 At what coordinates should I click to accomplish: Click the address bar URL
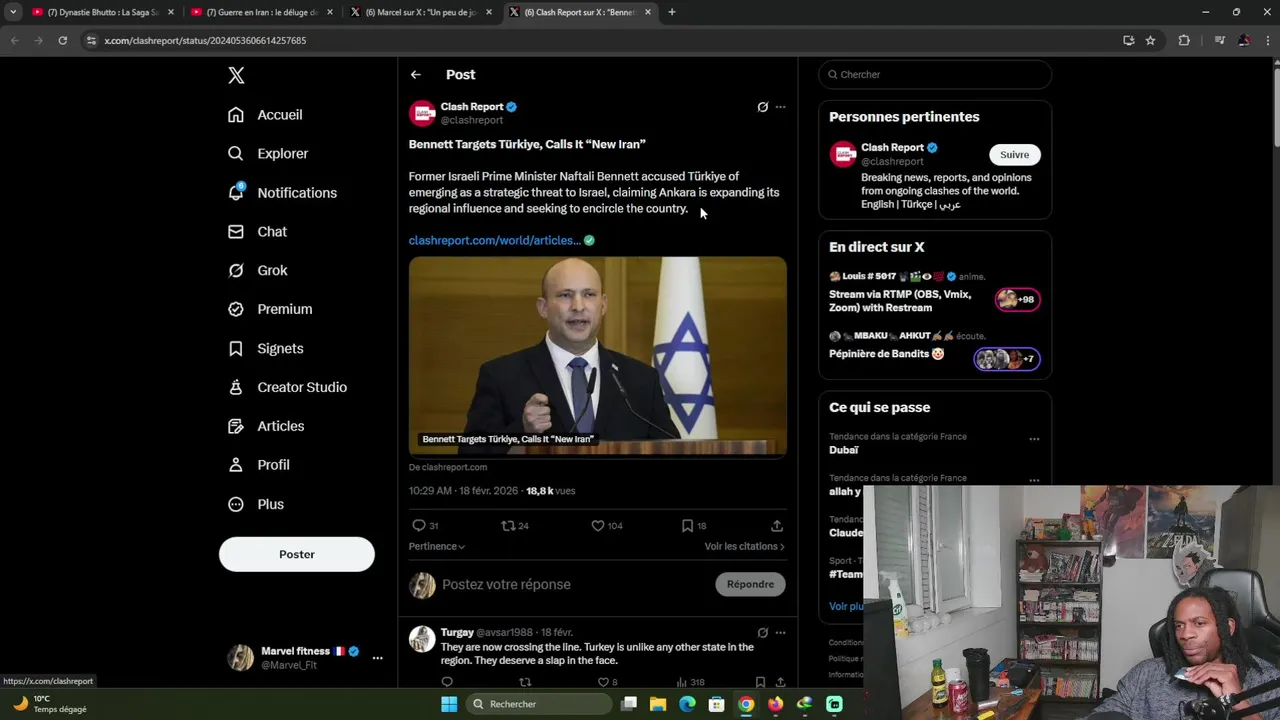coord(205,41)
